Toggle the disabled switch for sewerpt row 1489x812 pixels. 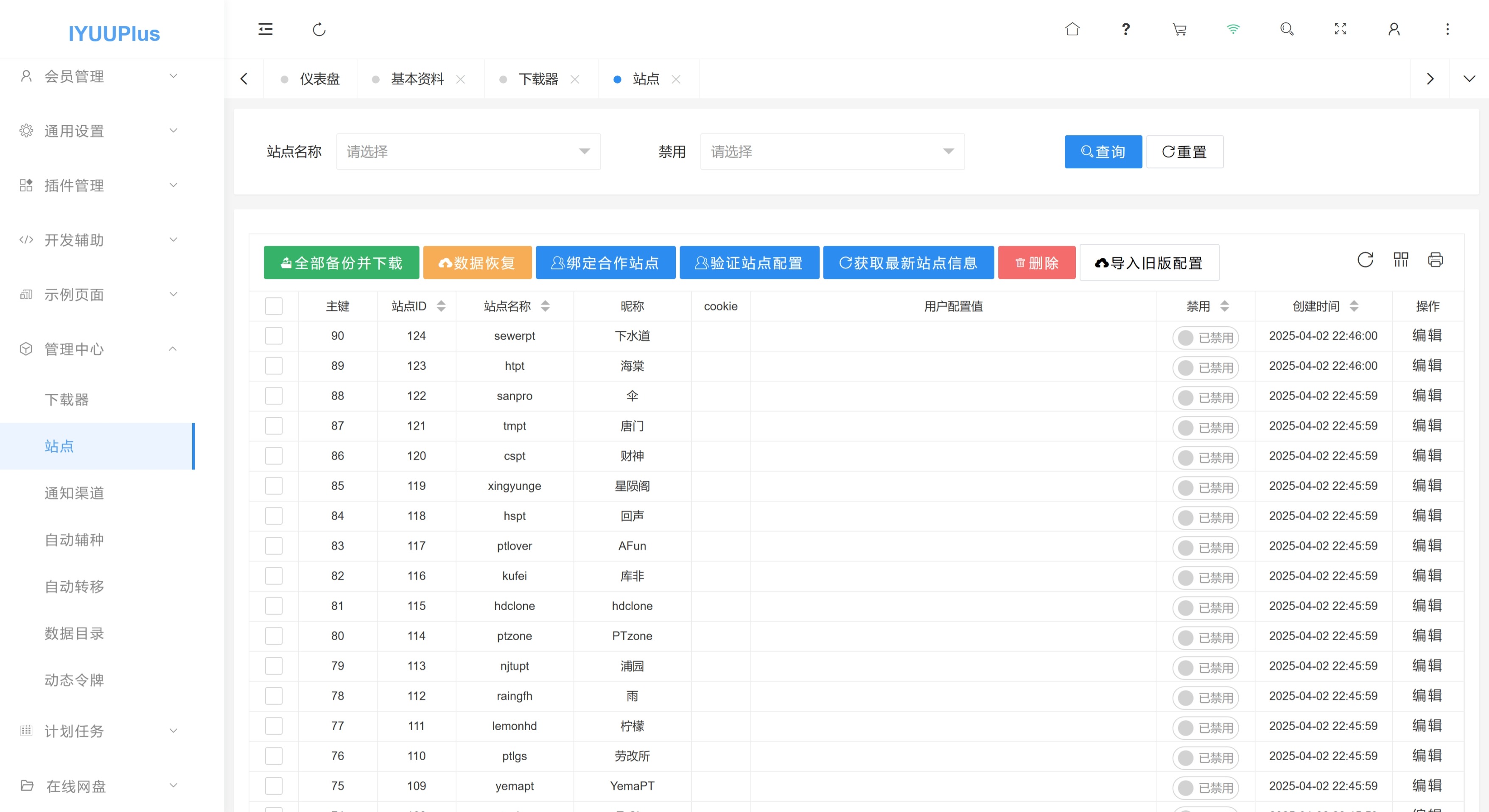pyautogui.click(x=1205, y=338)
